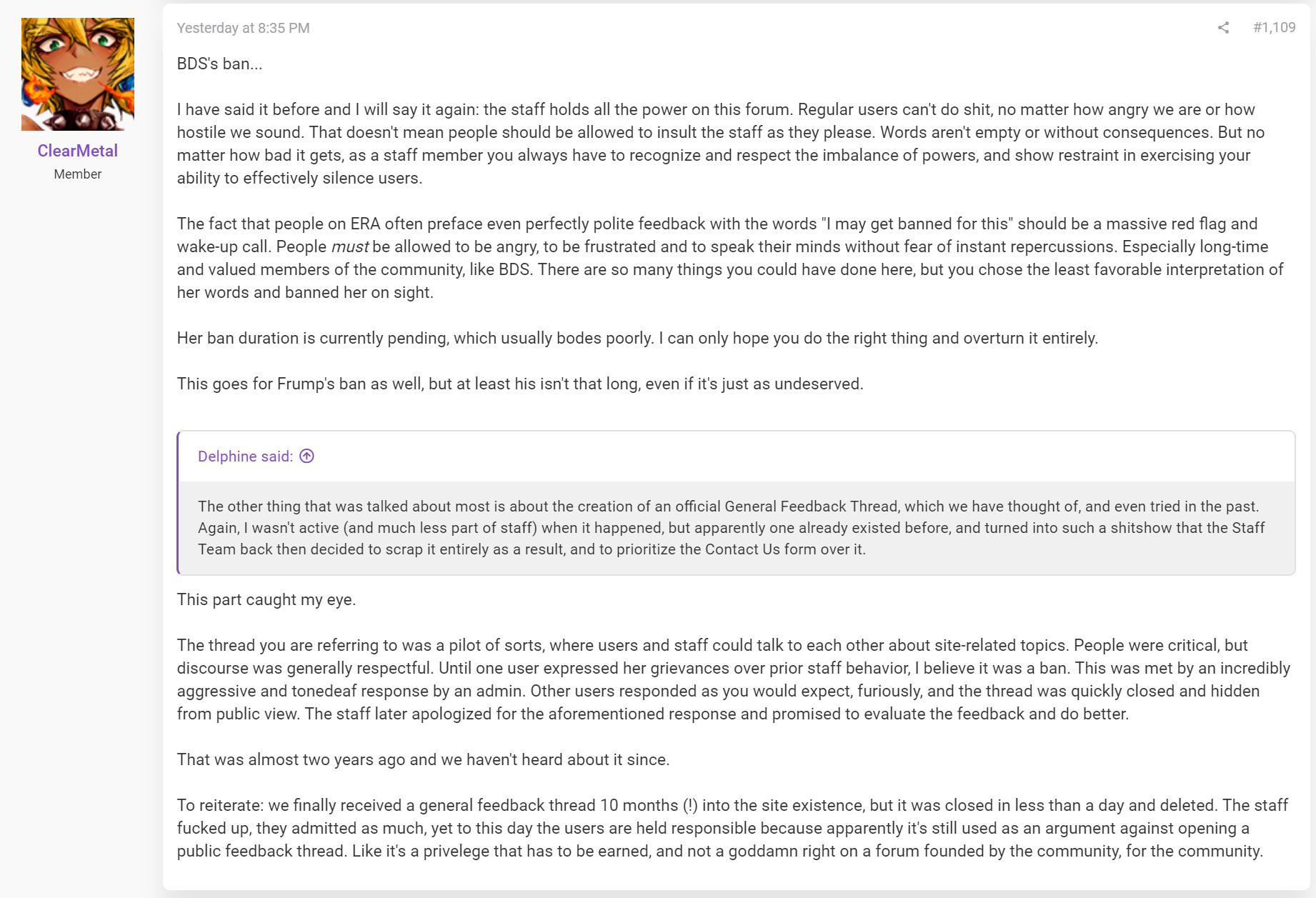Screen dimensions: 1316x898
Task: Open ClearMetal's avatar image
Action: click(x=78, y=74)
